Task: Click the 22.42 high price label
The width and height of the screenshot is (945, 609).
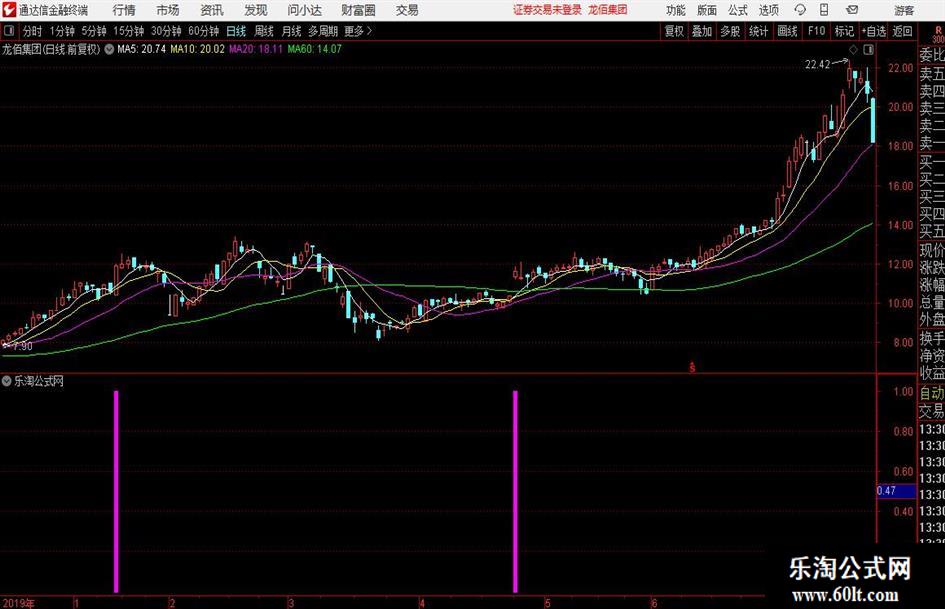Action: coord(817,65)
